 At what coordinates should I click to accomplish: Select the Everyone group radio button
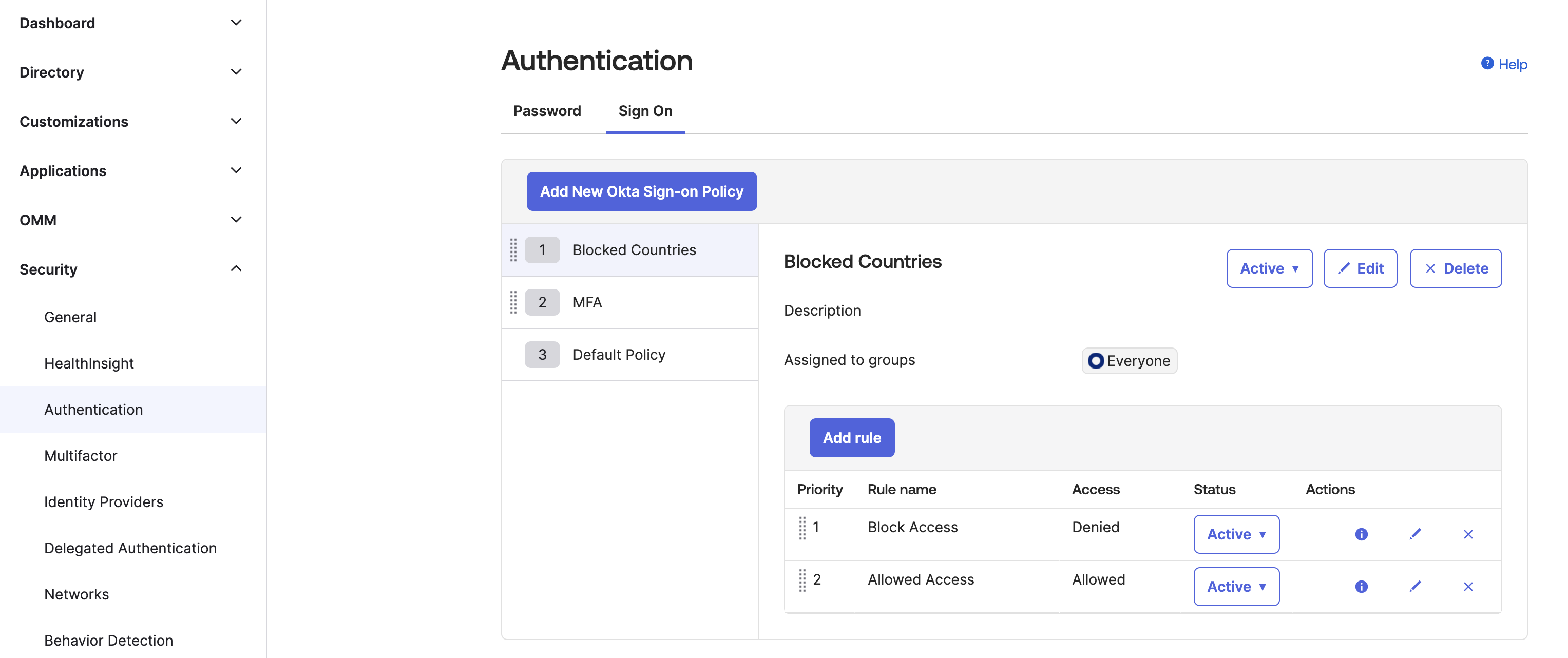click(x=1096, y=360)
